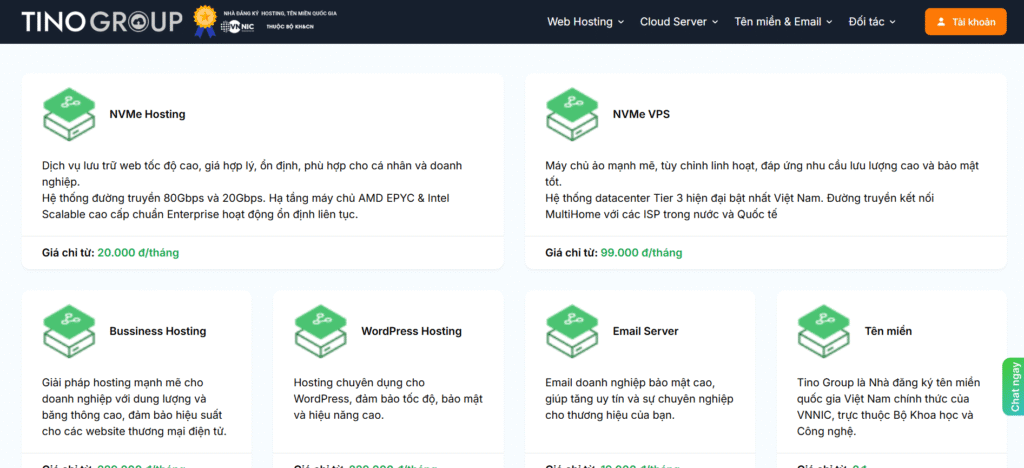Image resolution: width=1024 pixels, height=468 pixels.
Task: Open the Chat ngay side tab
Action: point(1014,386)
